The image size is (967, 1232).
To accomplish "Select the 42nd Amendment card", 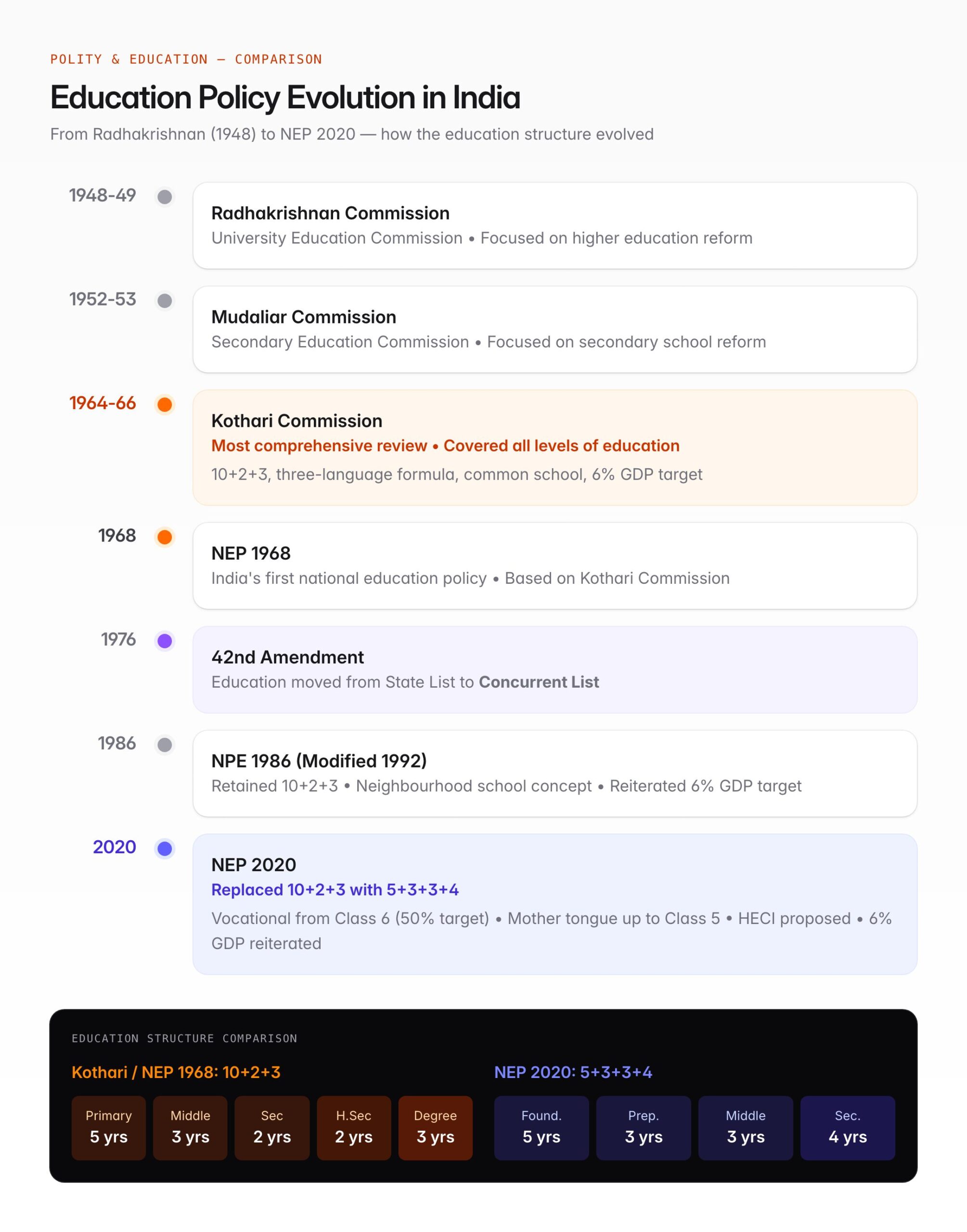I will click(555, 669).
